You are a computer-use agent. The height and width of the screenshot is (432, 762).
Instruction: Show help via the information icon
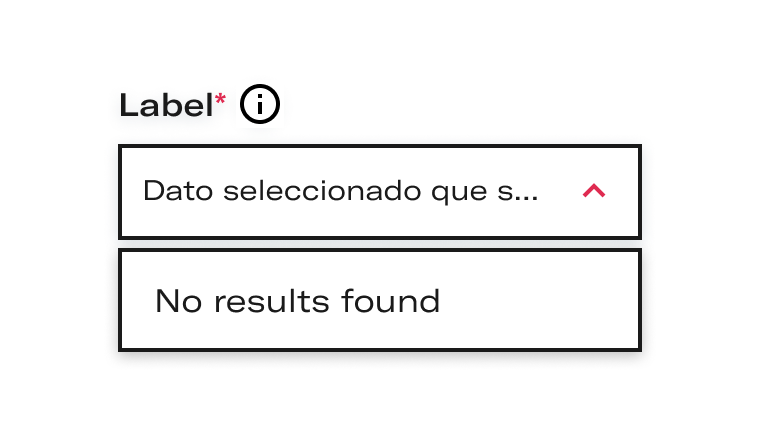(260, 104)
